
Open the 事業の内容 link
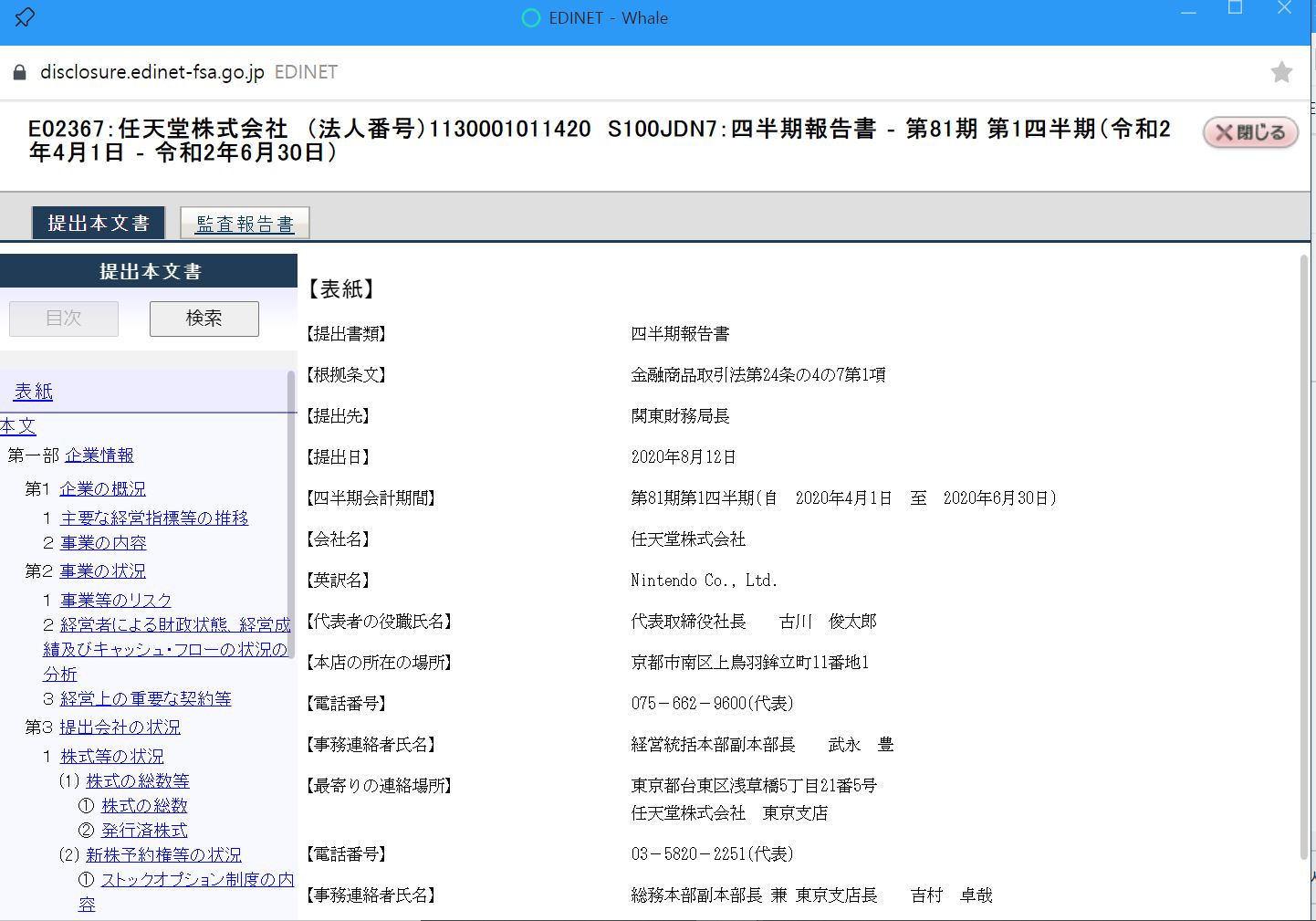103,542
